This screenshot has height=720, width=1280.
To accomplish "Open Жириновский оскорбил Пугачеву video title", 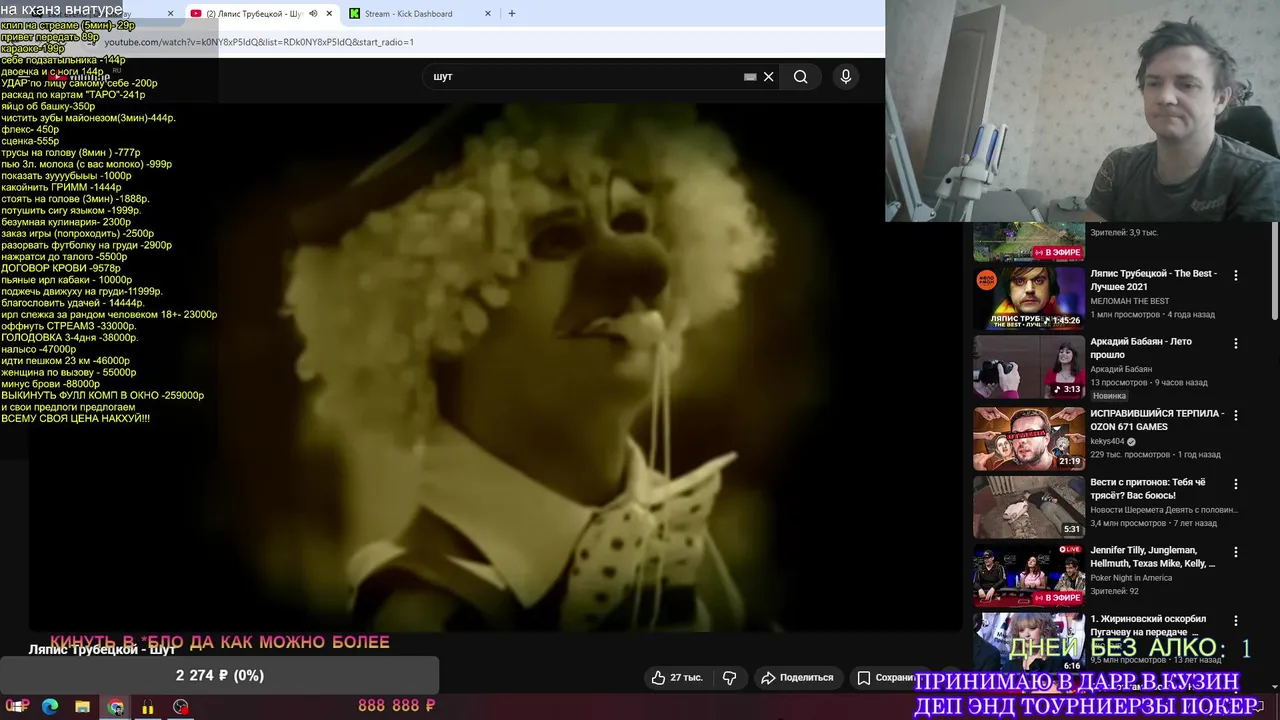I will point(1148,625).
